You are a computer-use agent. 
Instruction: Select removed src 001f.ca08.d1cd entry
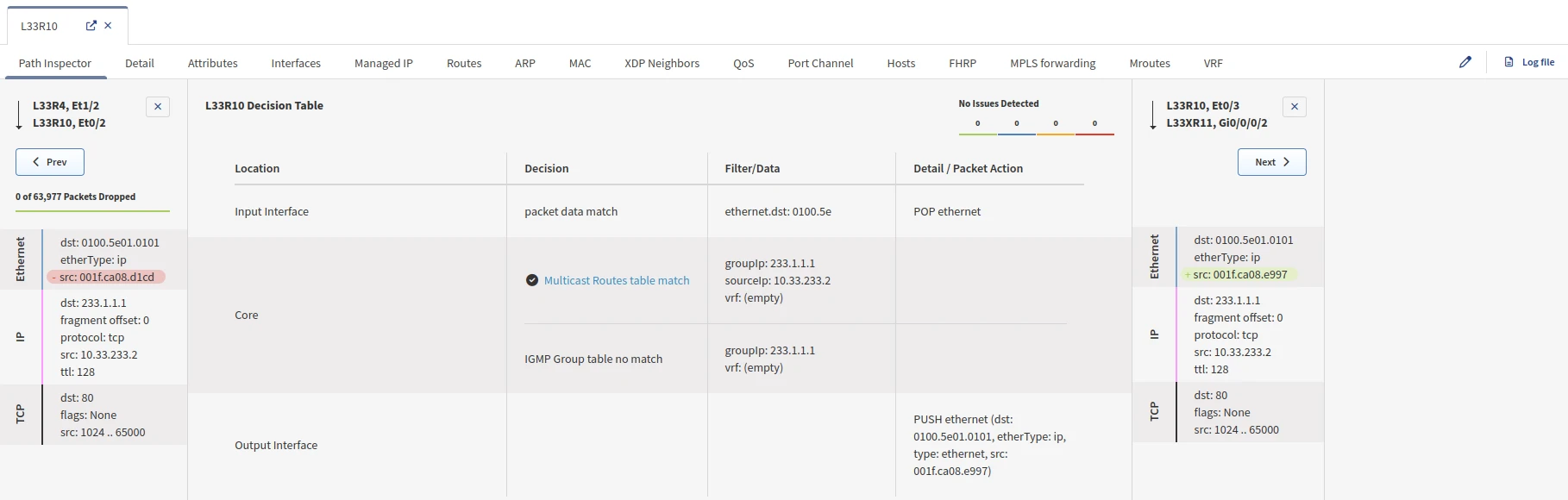coord(106,277)
